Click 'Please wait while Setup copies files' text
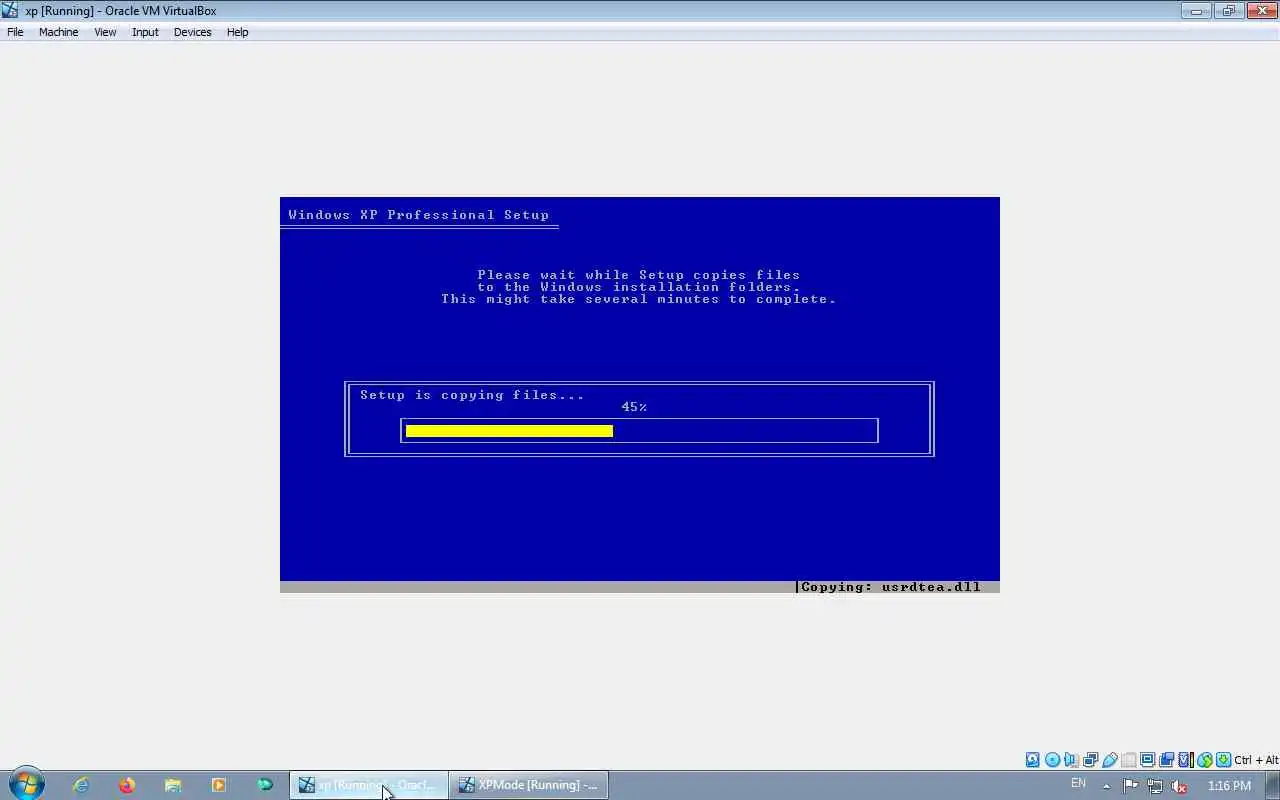This screenshot has height=800, width=1280. coord(639,275)
